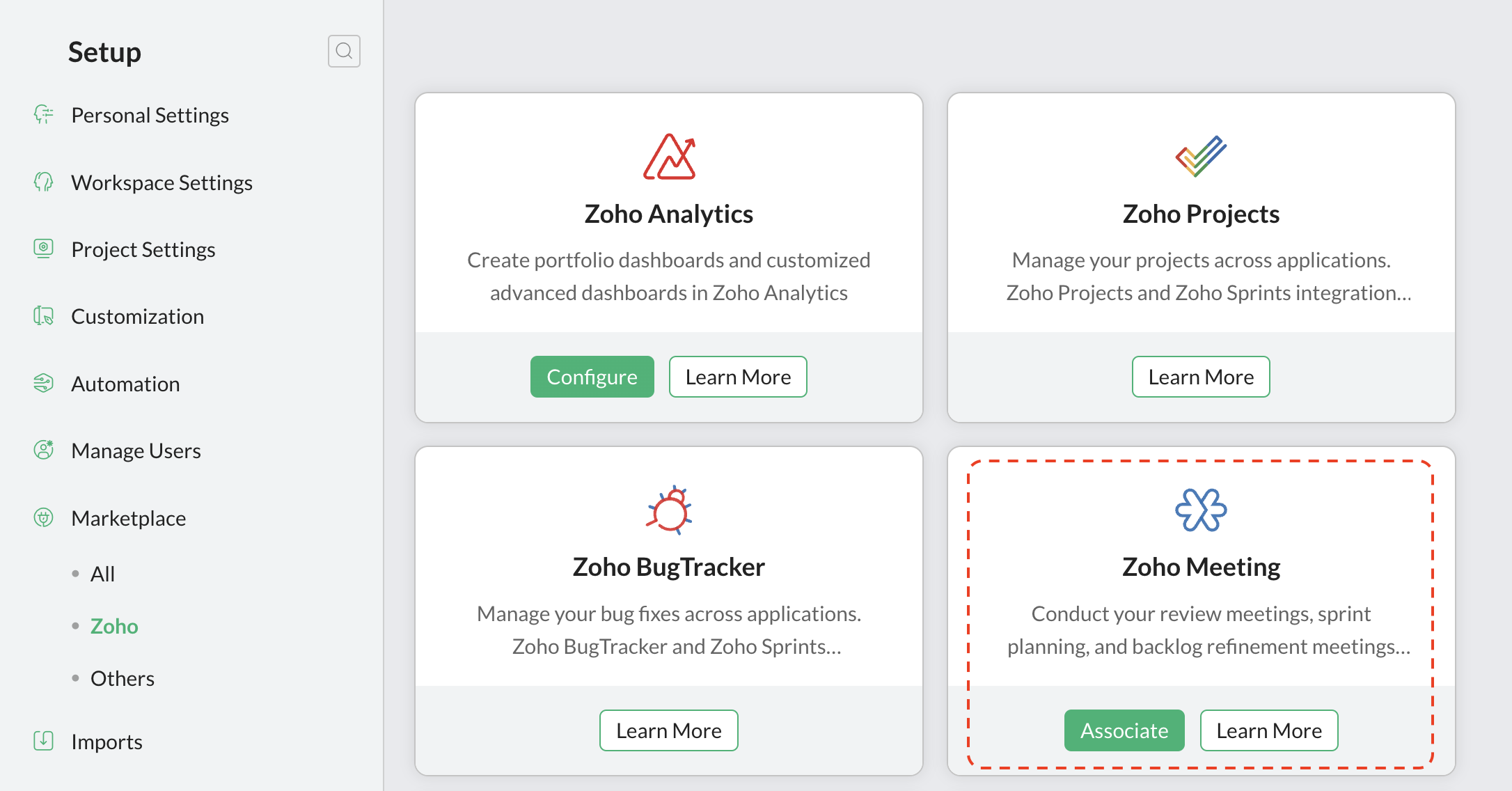Click the Zoho Meeting card title
Viewport: 1512px width, 791px height.
[1201, 567]
